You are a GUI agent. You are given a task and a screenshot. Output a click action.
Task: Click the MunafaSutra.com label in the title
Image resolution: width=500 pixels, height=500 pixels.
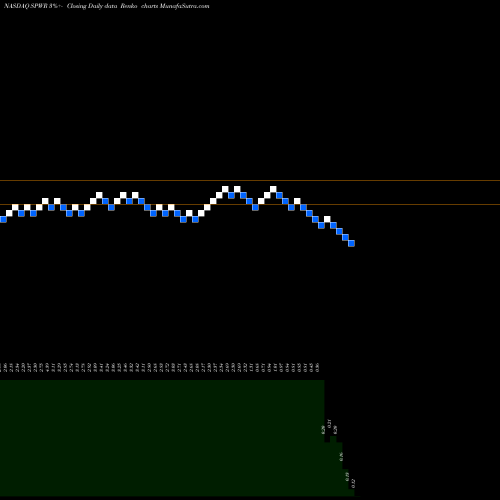pyautogui.click(x=185, y=6)
